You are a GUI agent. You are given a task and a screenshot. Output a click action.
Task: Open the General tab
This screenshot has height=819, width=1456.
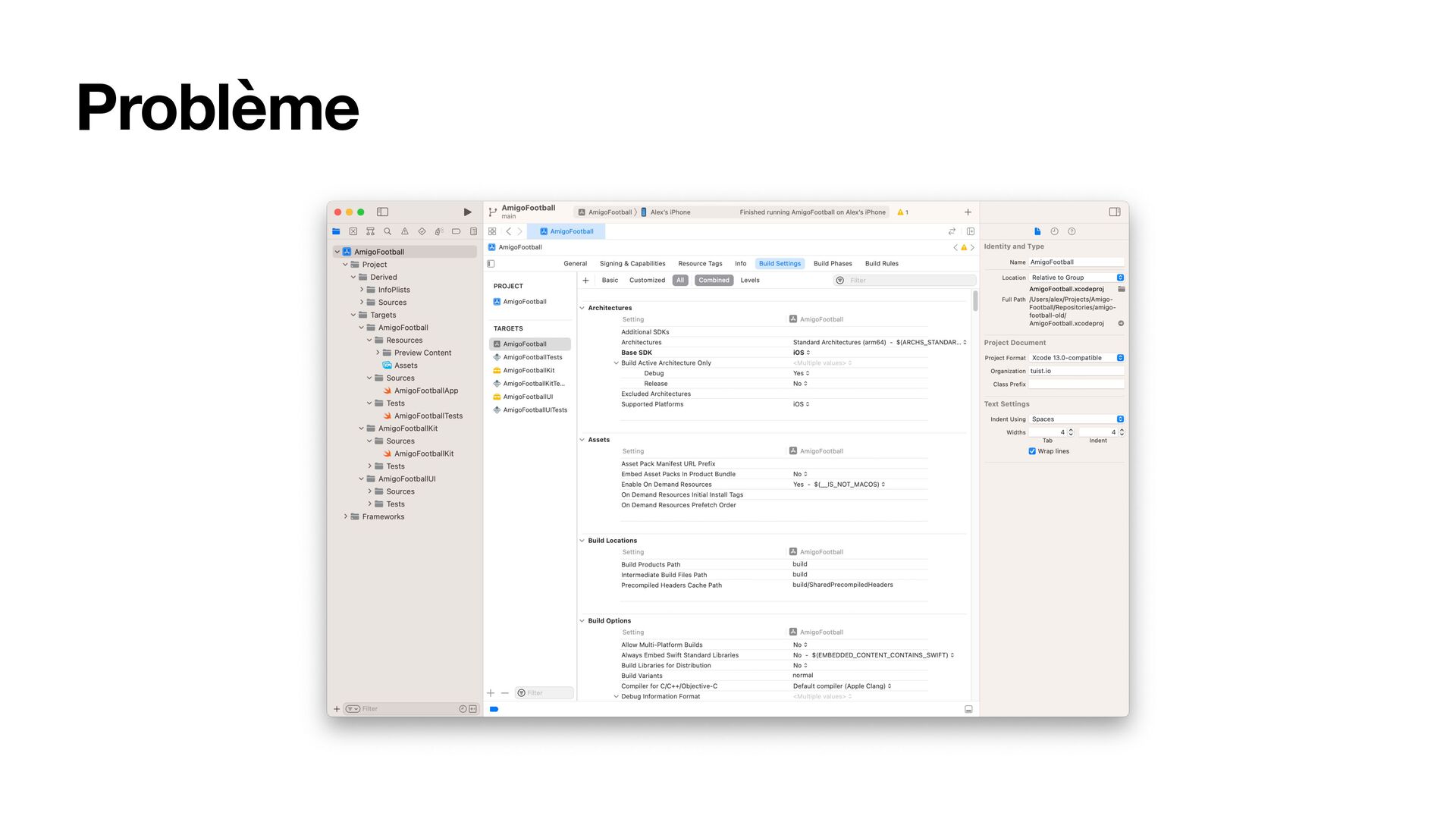[575, 264]
